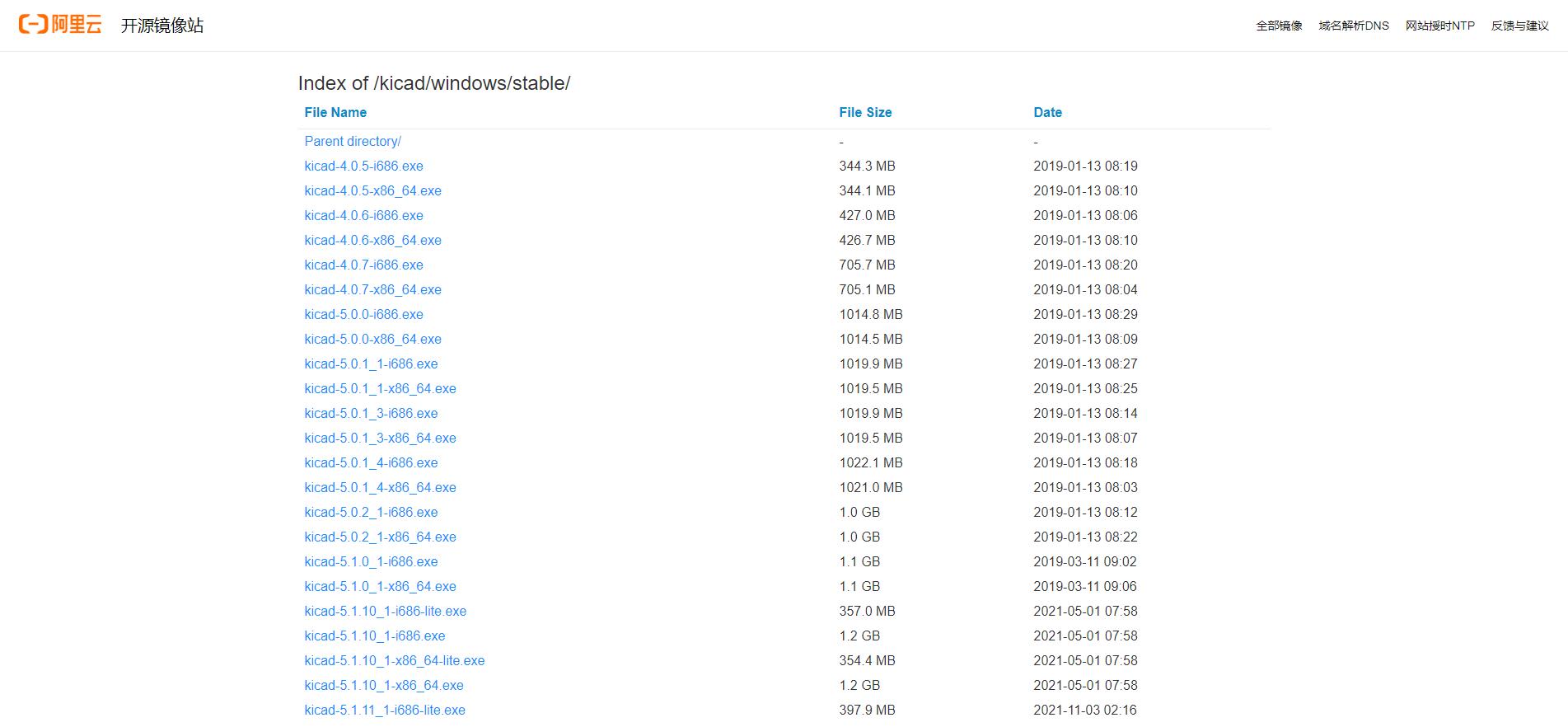Viewport: 1568px width, 727px height.
Task: Select the page heading Index of /kicad/windows/stable/
Action: pyautogui.click(x=434, y=83)
